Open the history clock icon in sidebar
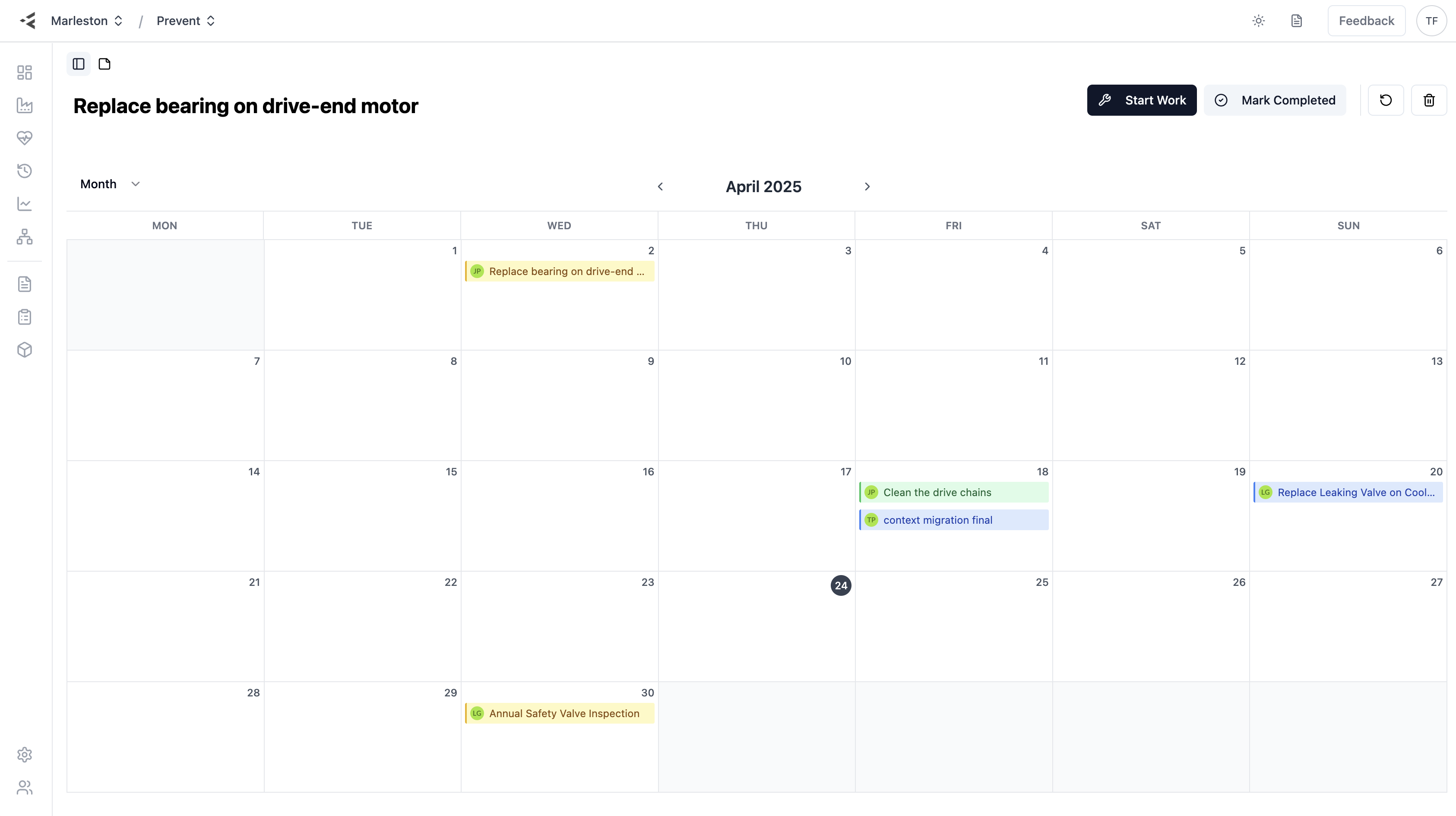Viewport: 1456px width, 816px height. point(24,171)
